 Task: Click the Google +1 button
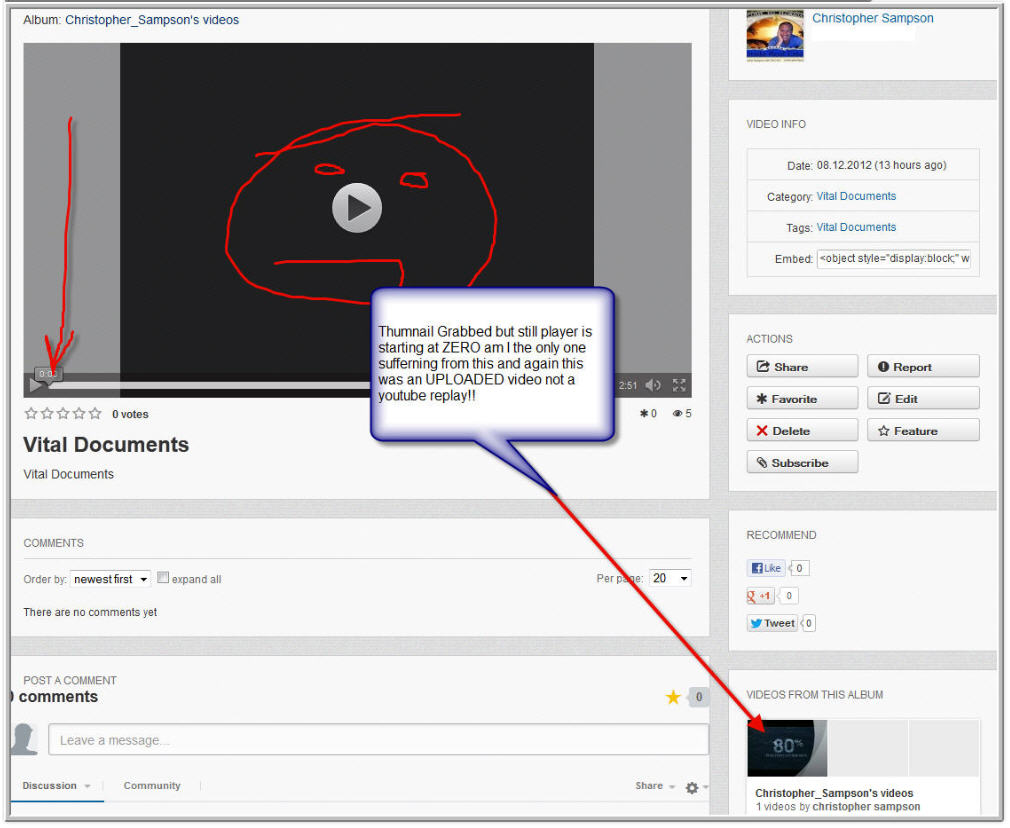[x=760, y=596]
